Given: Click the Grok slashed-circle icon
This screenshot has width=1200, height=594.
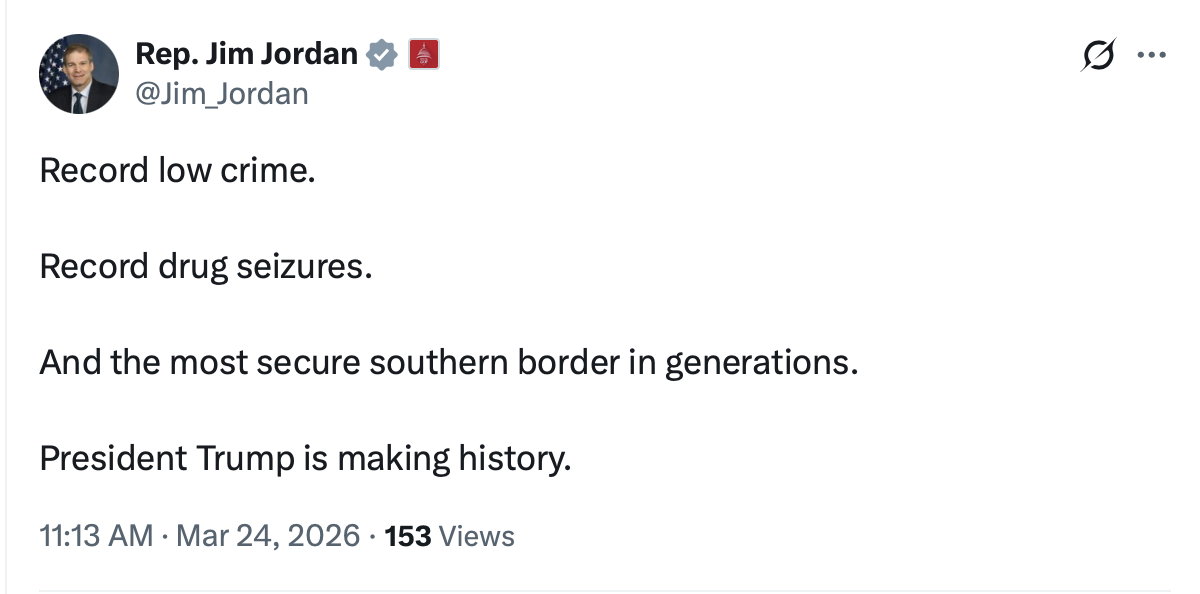Looking at the screenshot, I should click(1097, 57).
